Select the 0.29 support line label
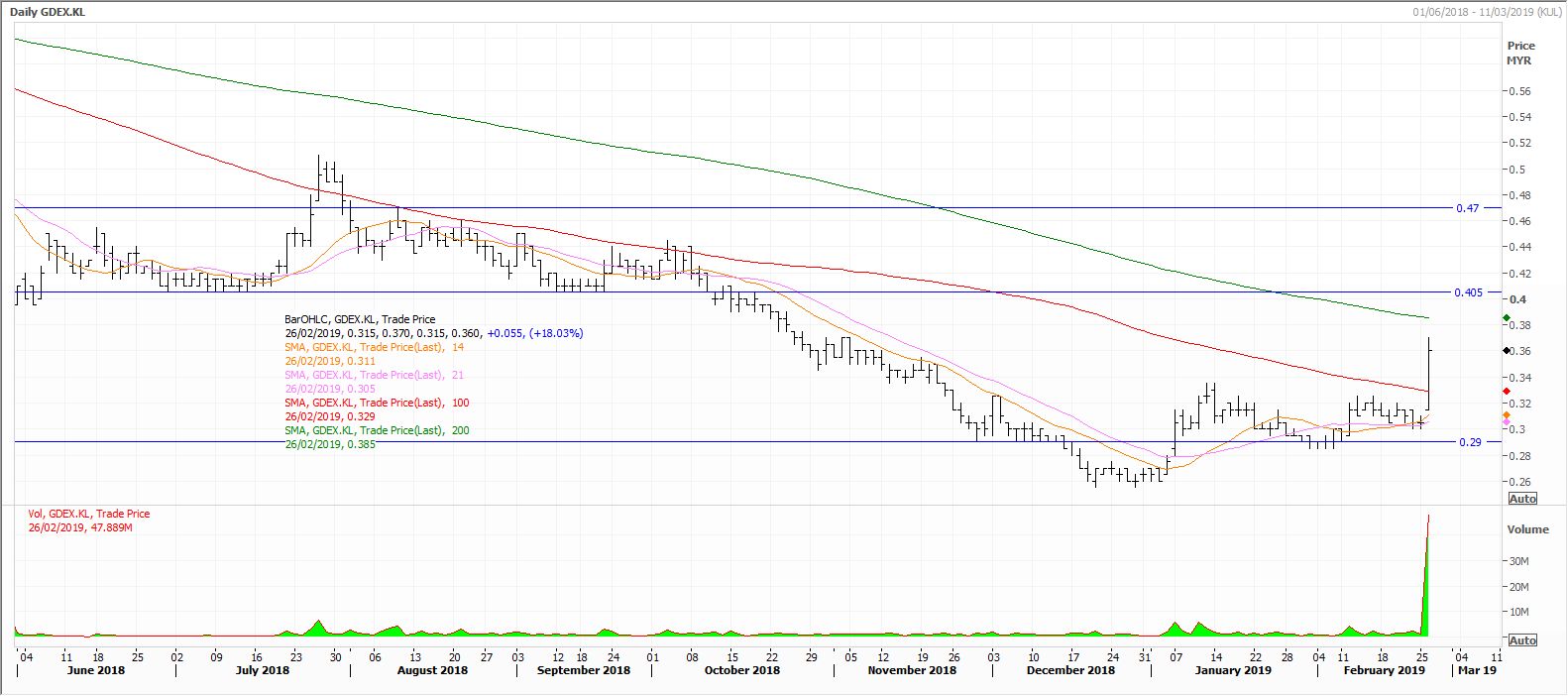The width and height of the screenshot is (1568, 696). (1470, 442)
